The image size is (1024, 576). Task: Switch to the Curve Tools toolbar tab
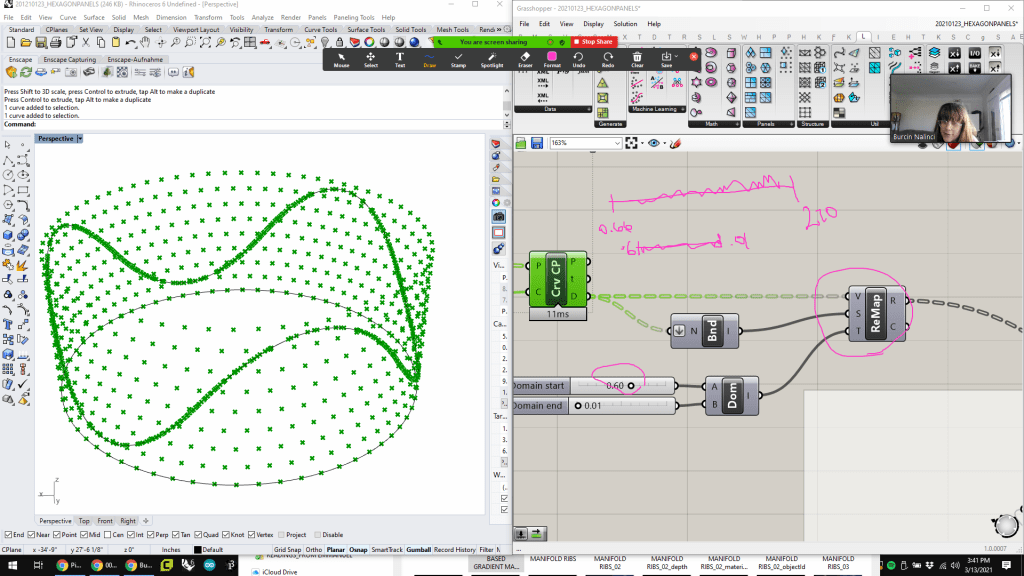pyautogui.click(x=320, y=30)
